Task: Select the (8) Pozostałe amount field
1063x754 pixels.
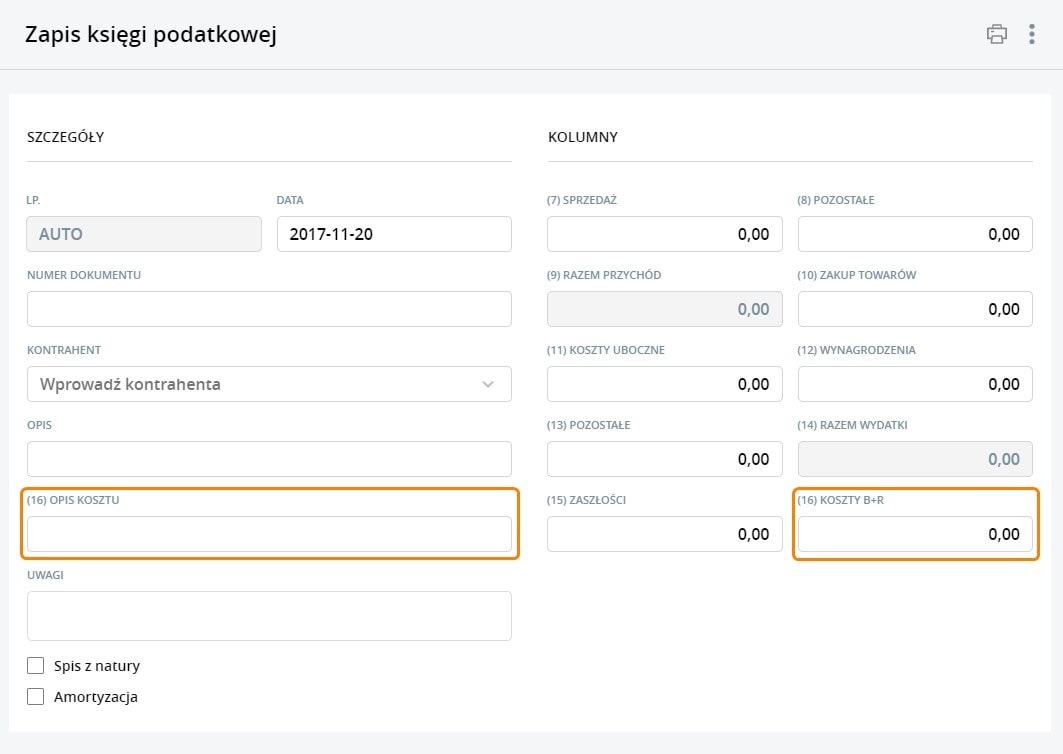Action: pos(914,234)
